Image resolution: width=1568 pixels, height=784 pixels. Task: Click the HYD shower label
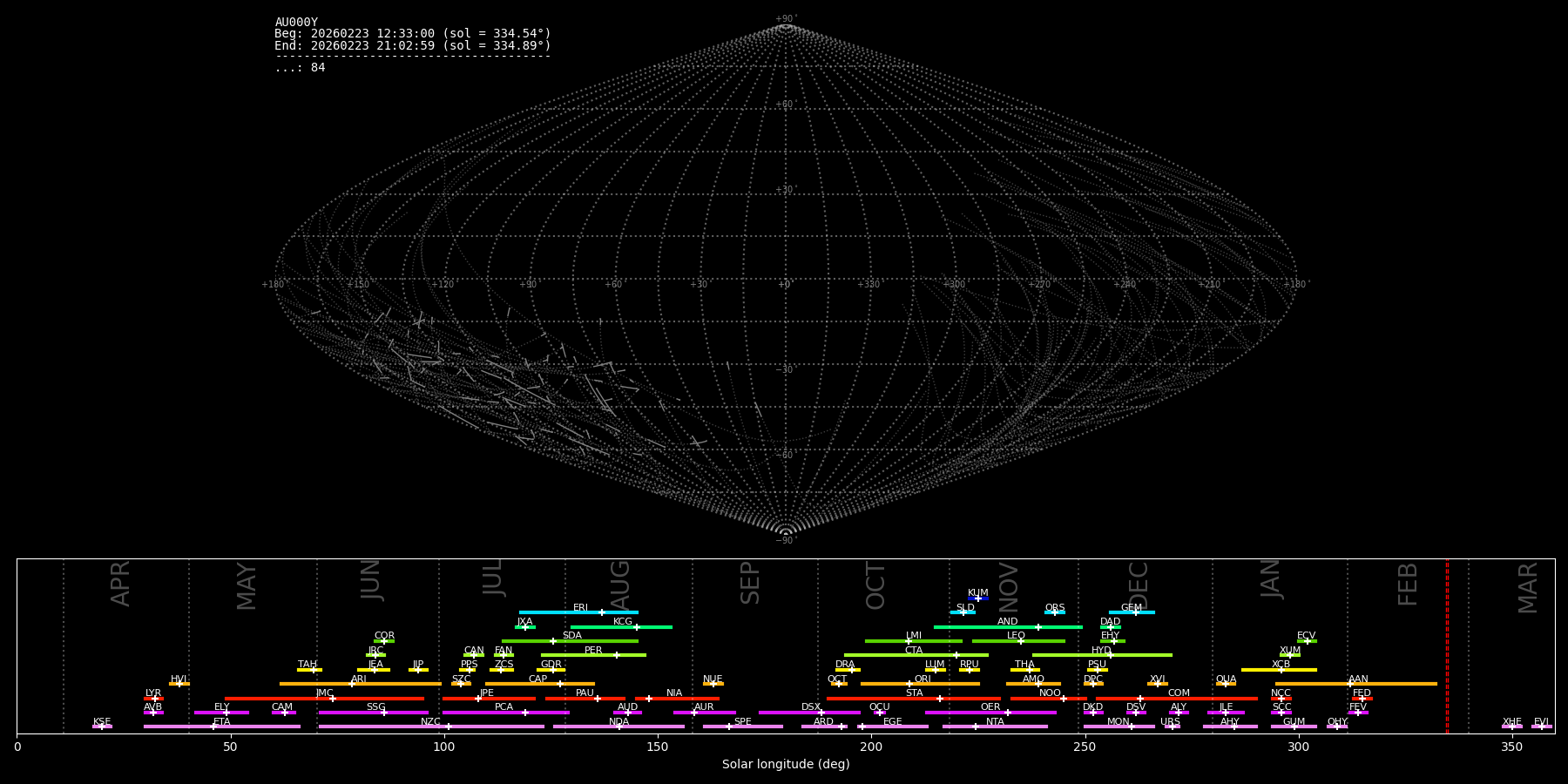pyautogui.click(x=1102, y=651)
